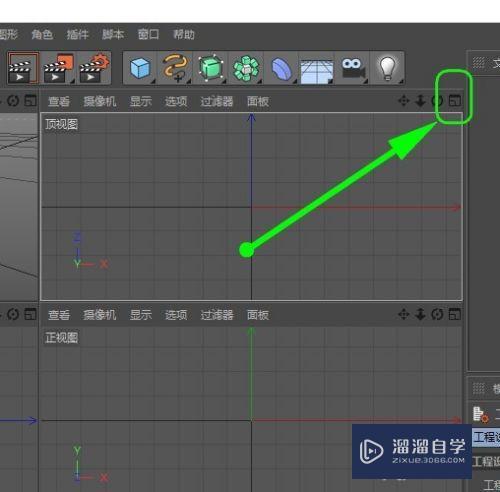Click rotate icon of upper-left viewport
500x492 pixels.
pos(13,101)
